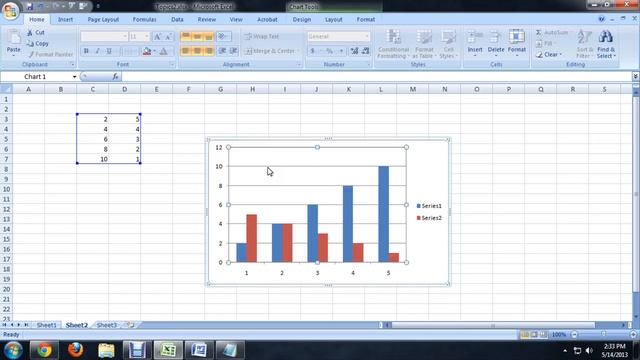Viewport: 640px width, 360px height.
Task: Click the Name Box showing Chart 1
Action: 36,76
